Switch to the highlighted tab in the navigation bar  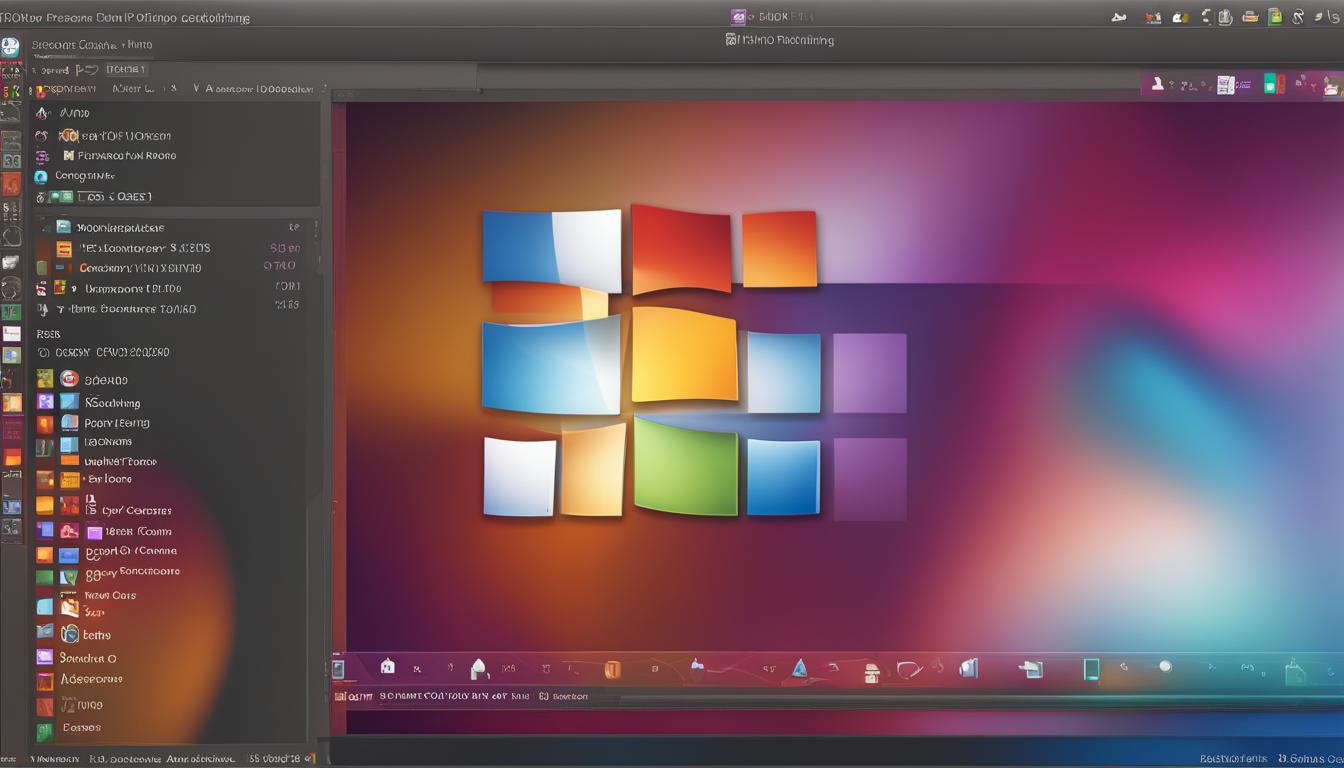125,69
